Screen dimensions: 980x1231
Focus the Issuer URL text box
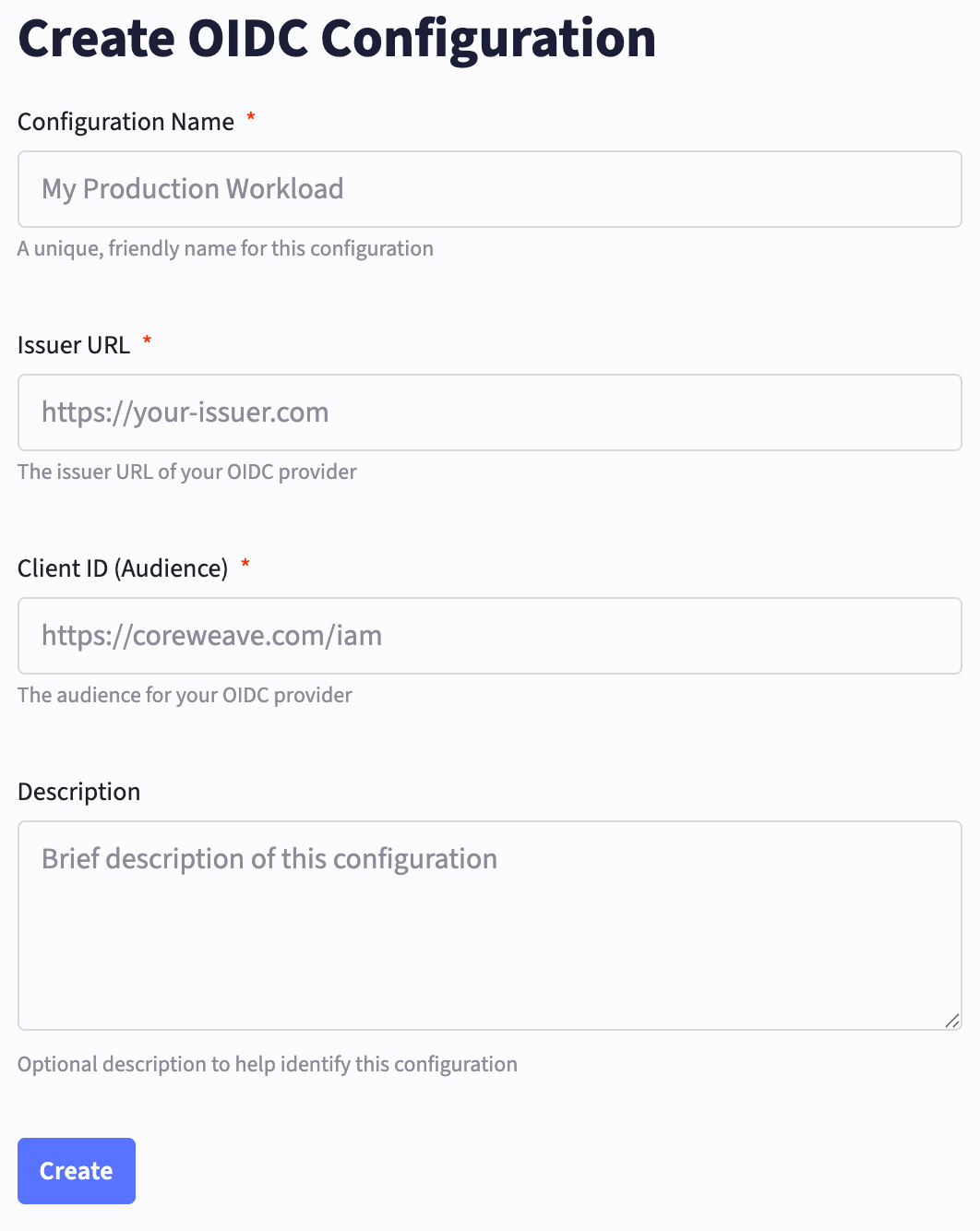(489, 412)
